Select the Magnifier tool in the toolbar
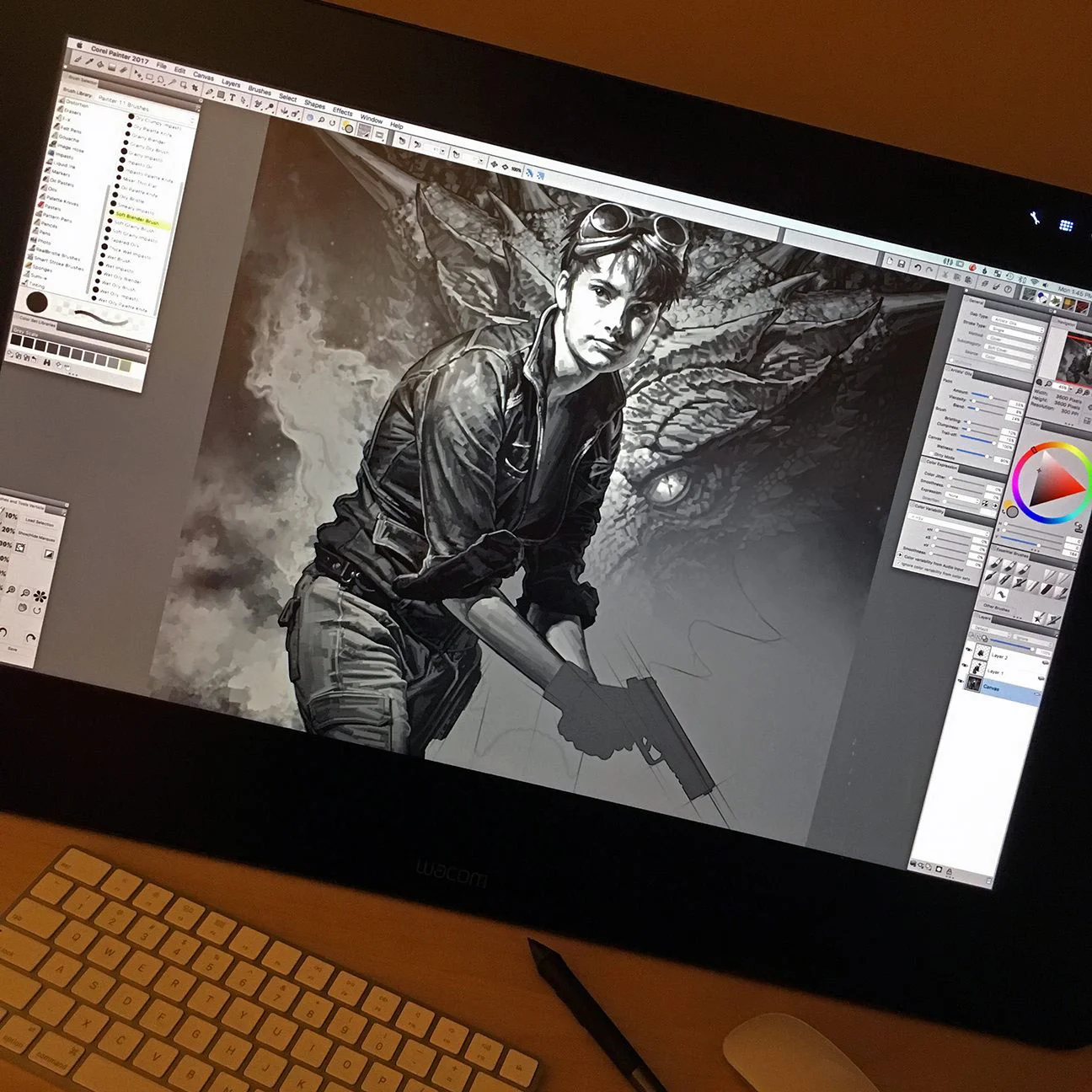This screenshot has height=1092, width=1092. [321, 120]
